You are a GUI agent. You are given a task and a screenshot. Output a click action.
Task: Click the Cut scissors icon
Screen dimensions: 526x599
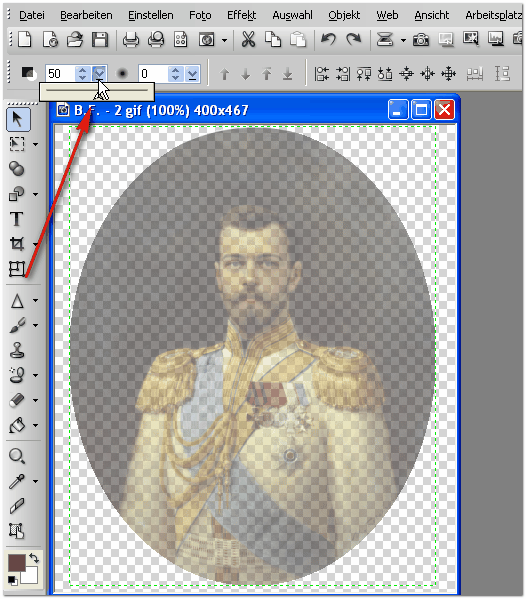pyautogui.click(x=248, y=40)
